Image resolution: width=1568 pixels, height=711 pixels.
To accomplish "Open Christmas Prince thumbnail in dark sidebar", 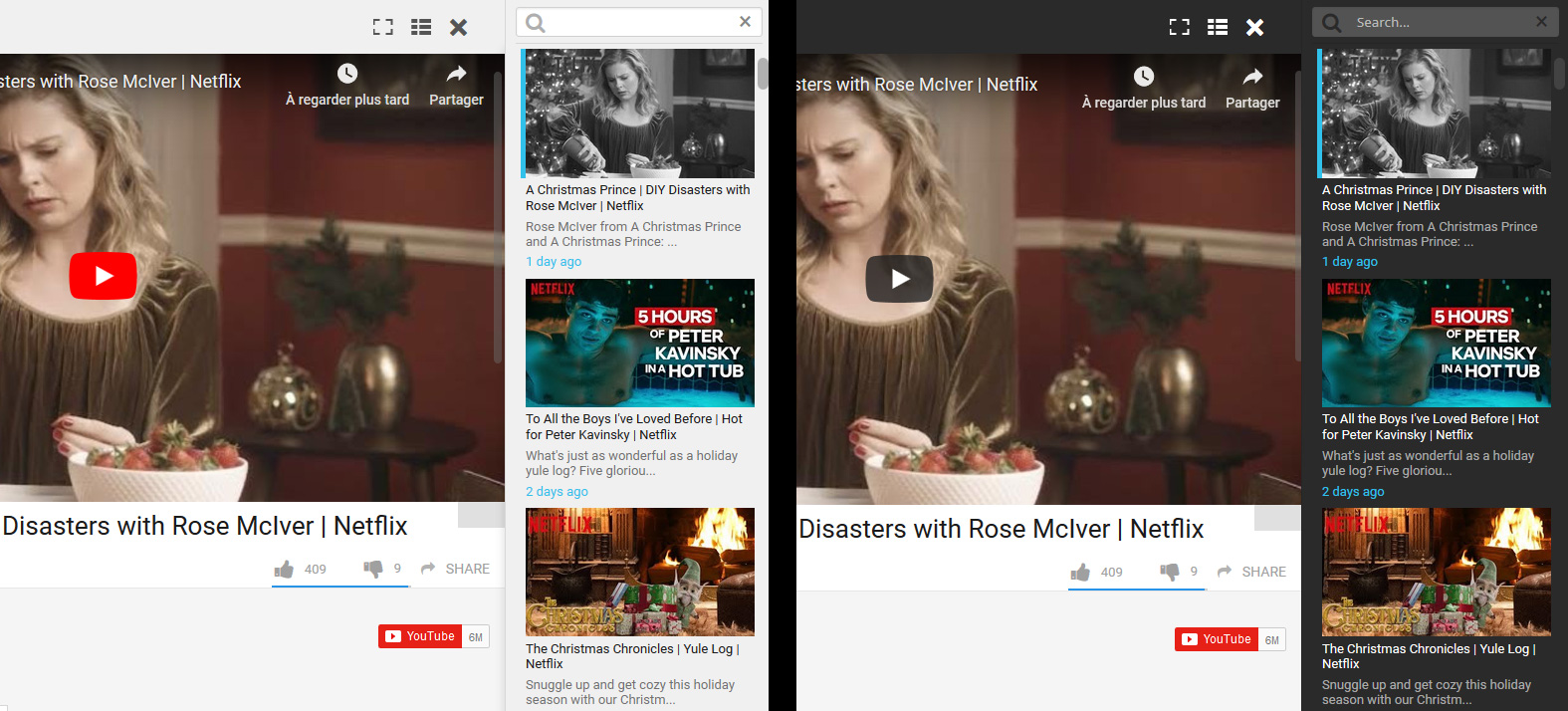I will [x=1437, y=114].
